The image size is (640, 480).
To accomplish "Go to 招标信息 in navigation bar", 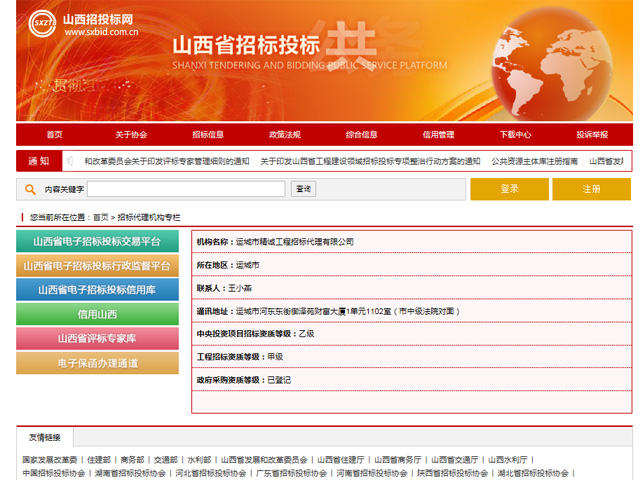I will coord(207,135).
